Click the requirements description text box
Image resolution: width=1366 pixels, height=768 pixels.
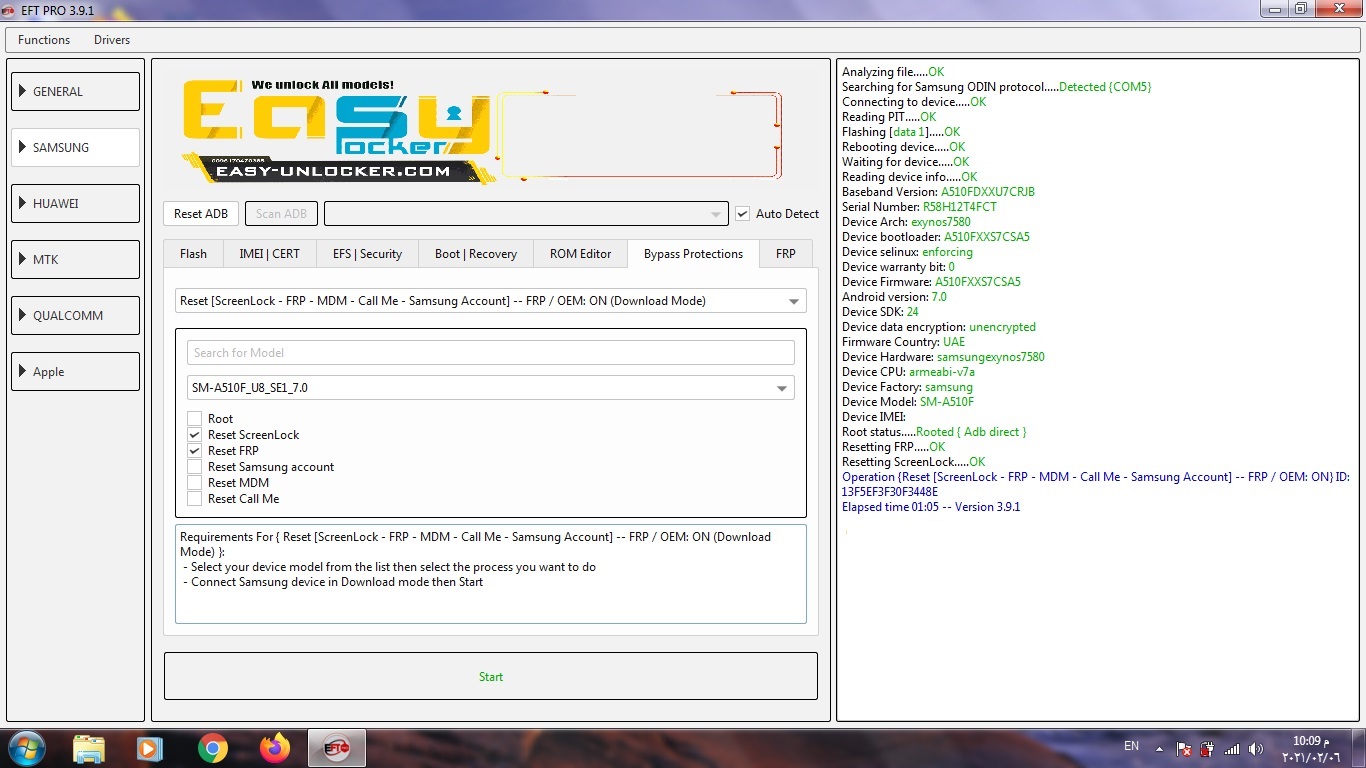point(490,574)
